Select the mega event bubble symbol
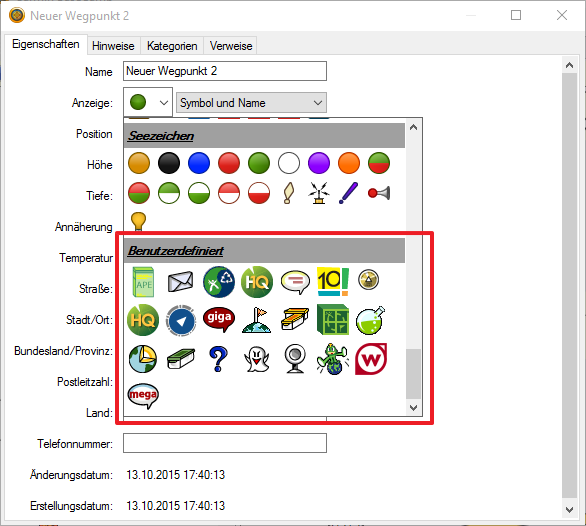This screenshot has width=586, height=526. [x=143, y=396]
